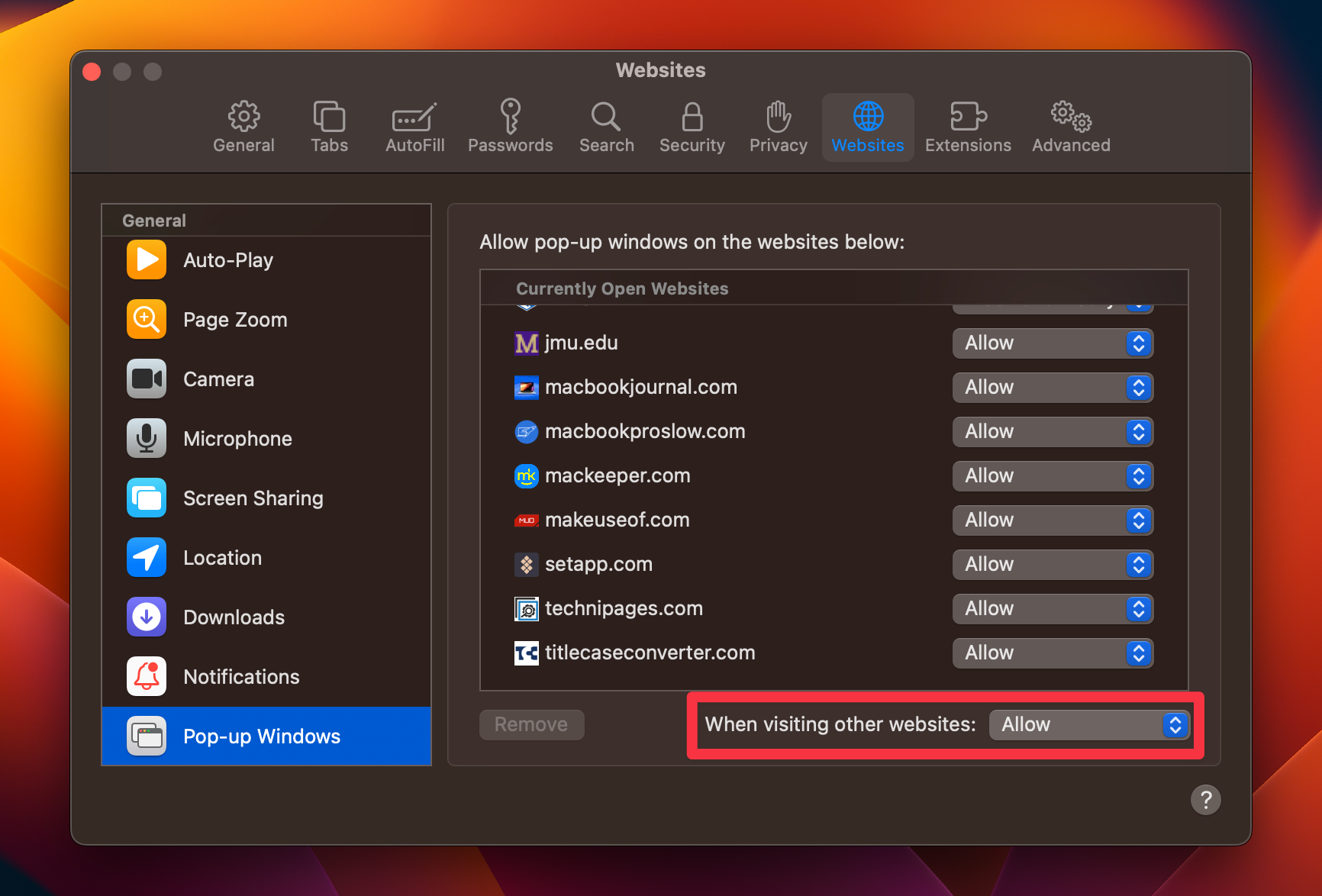Select the titlecaseconverter.com list entry
1322x896 pixels.
click(650, 653)
